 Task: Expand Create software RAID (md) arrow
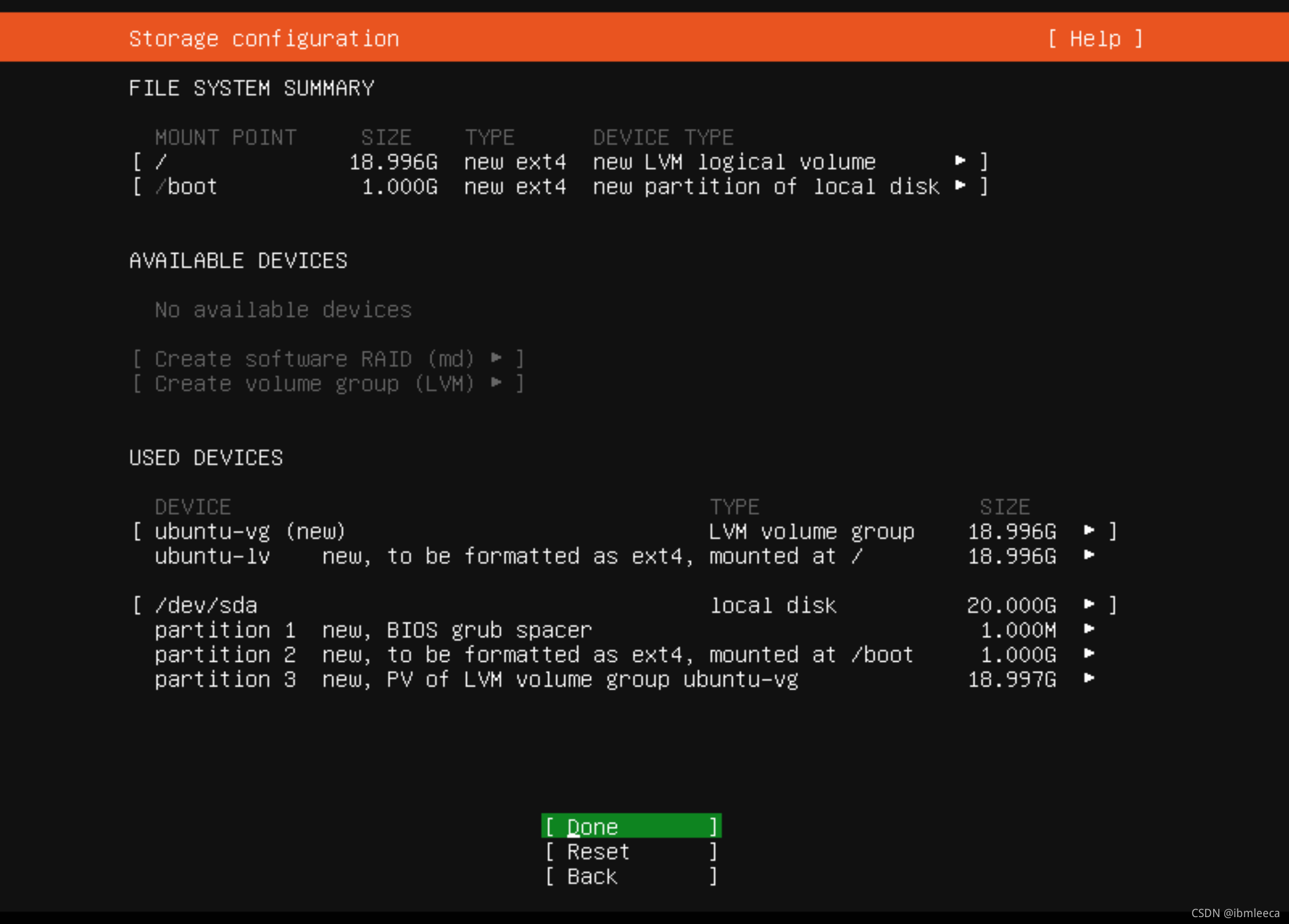pyautogui.click(x=497, y=358)
